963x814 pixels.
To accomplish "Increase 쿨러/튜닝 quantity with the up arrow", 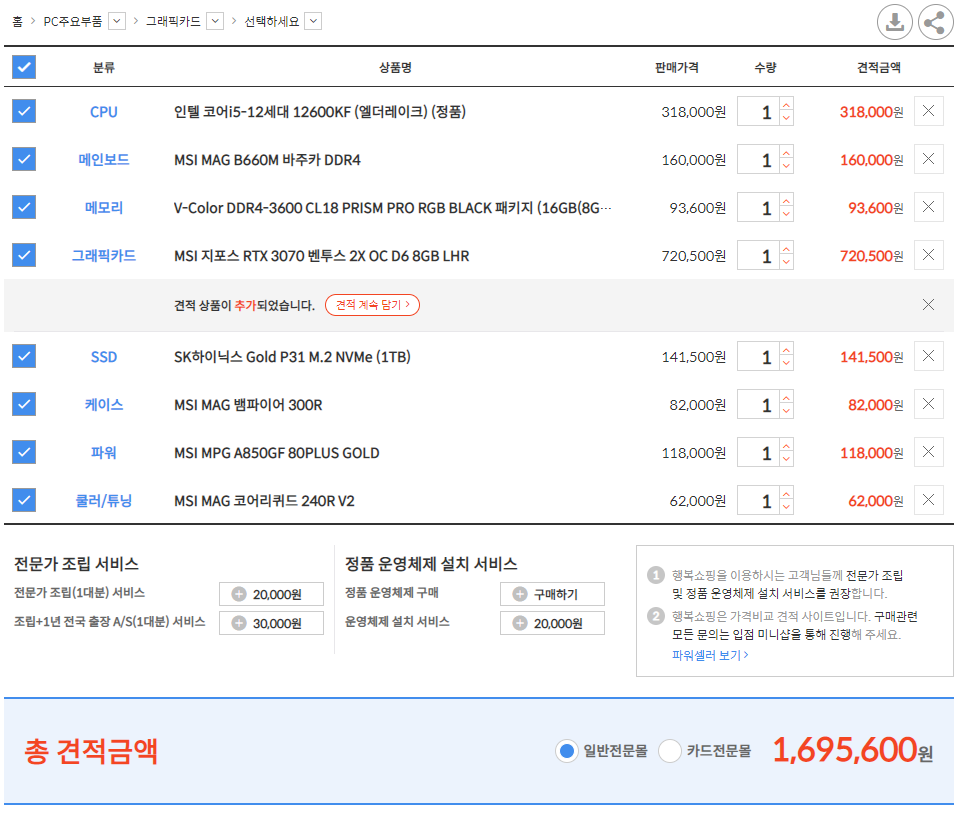I will tap(786, 493).
